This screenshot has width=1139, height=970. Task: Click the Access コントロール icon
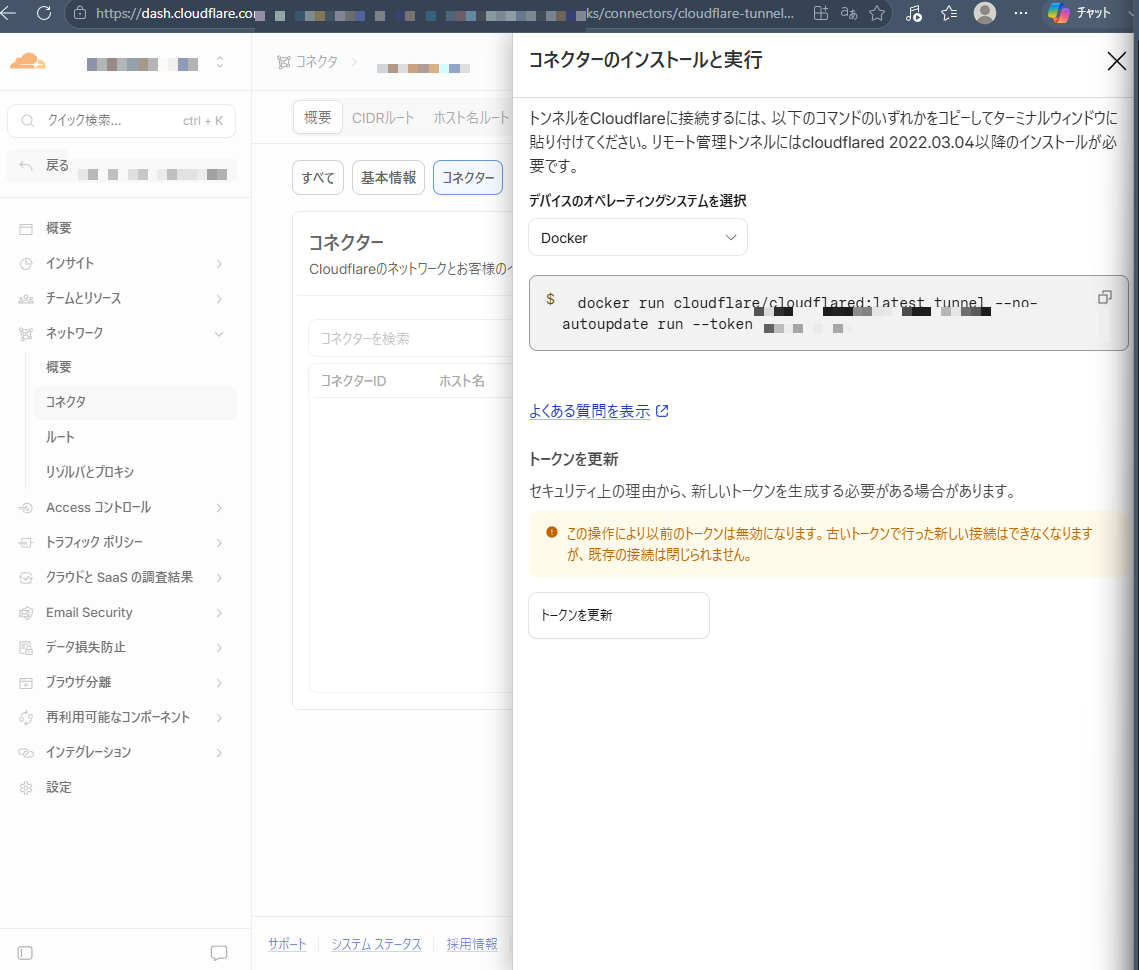click(26, 508)
